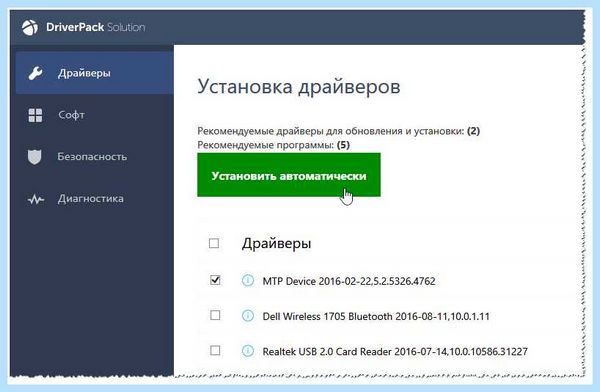Click the Драйверы list heading text

(x=276, y=244)
